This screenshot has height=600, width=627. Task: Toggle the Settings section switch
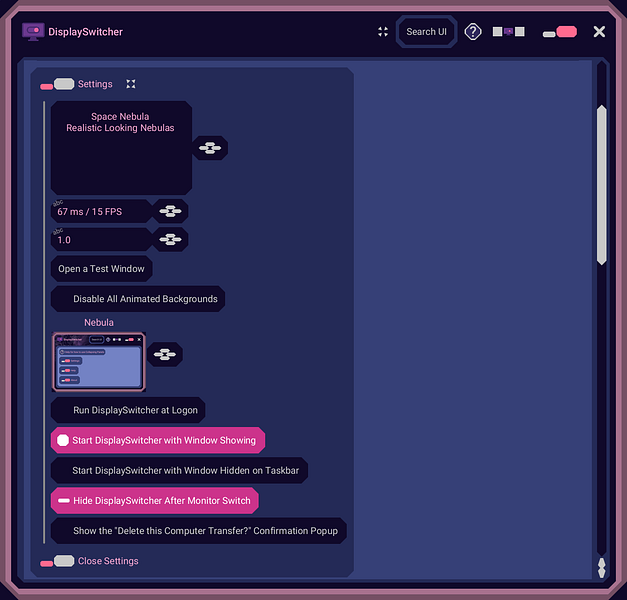[x=57, y=84]
